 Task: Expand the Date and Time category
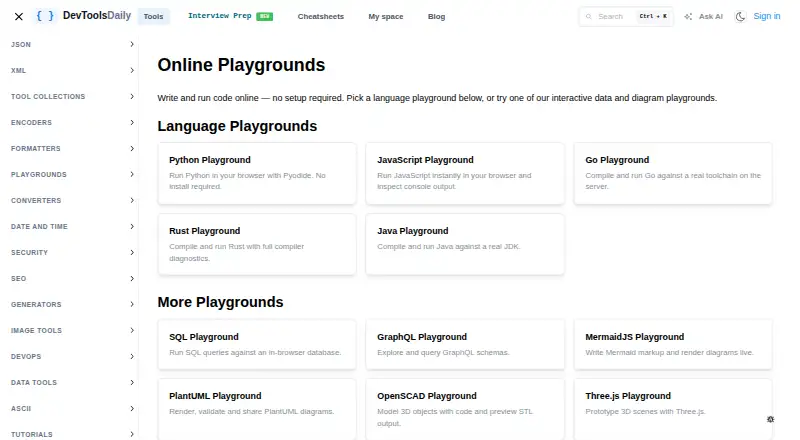click(72, 227)
